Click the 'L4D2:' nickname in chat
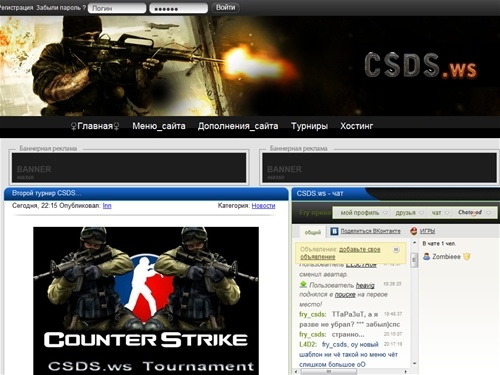 (x=308, y=344)
